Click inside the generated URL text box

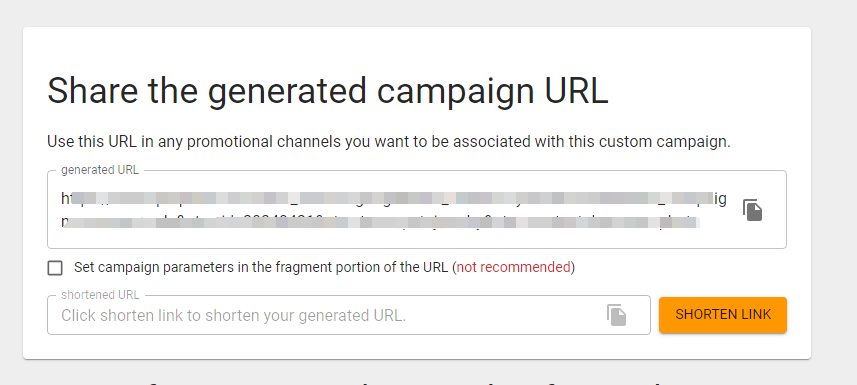tap(416, 209)
